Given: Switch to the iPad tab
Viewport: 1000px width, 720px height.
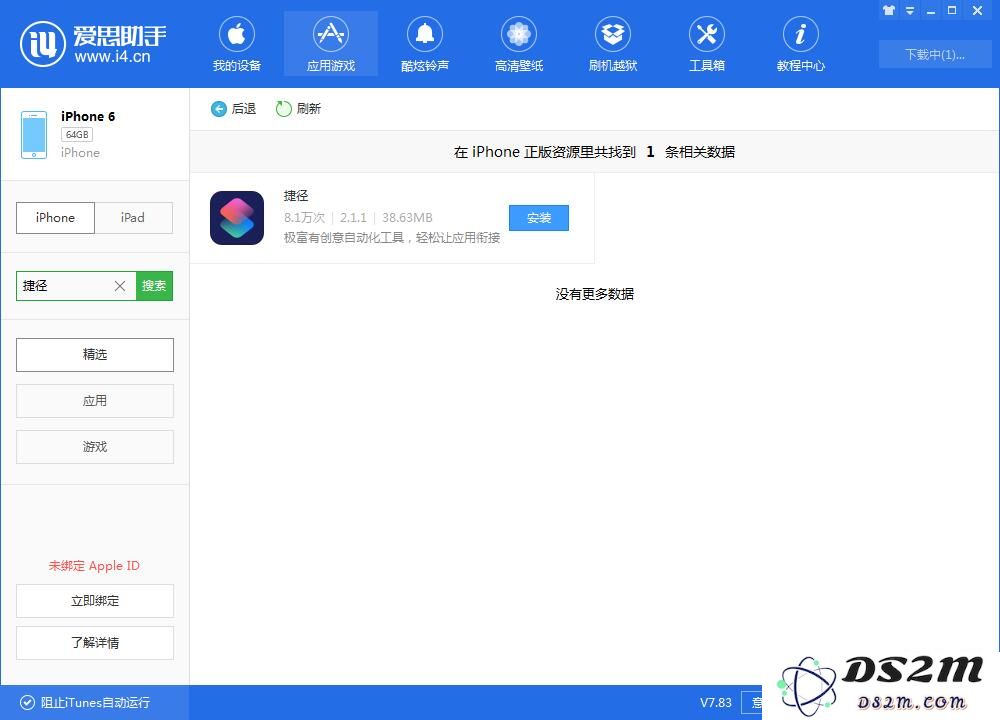Looking at the screenshot, I should (x=133, y=217).
